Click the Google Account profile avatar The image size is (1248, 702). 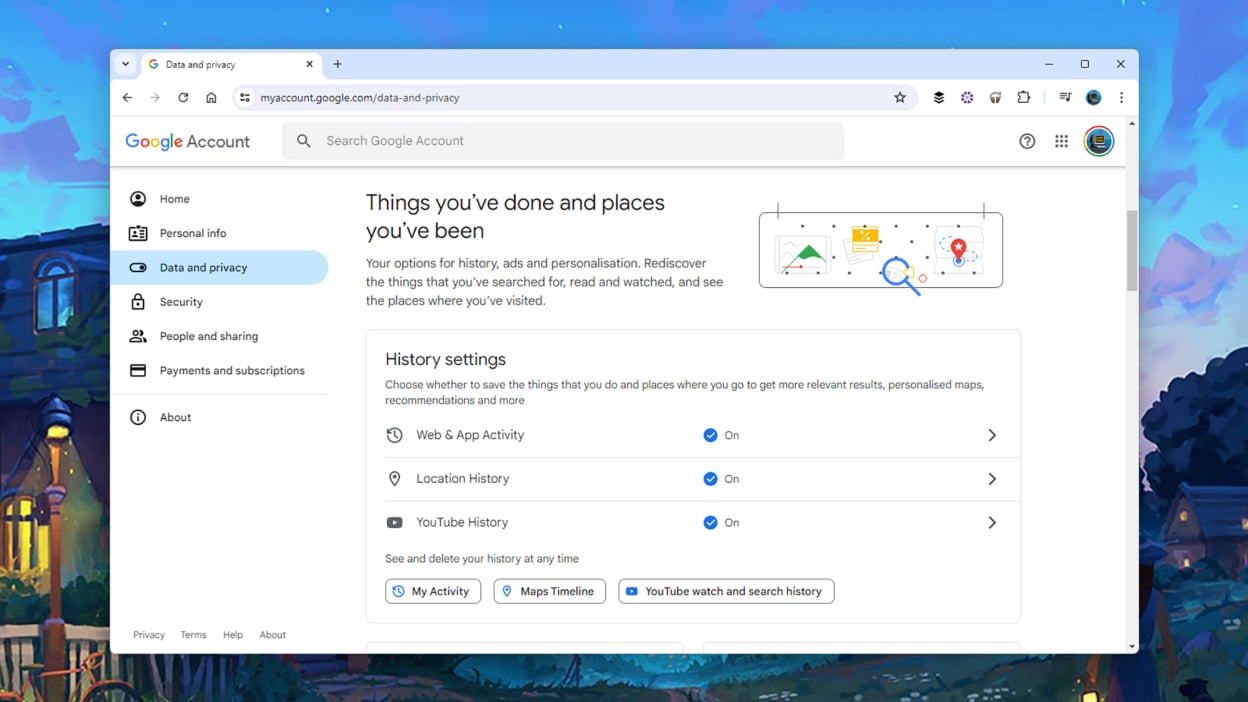(x=1098, y=142)
